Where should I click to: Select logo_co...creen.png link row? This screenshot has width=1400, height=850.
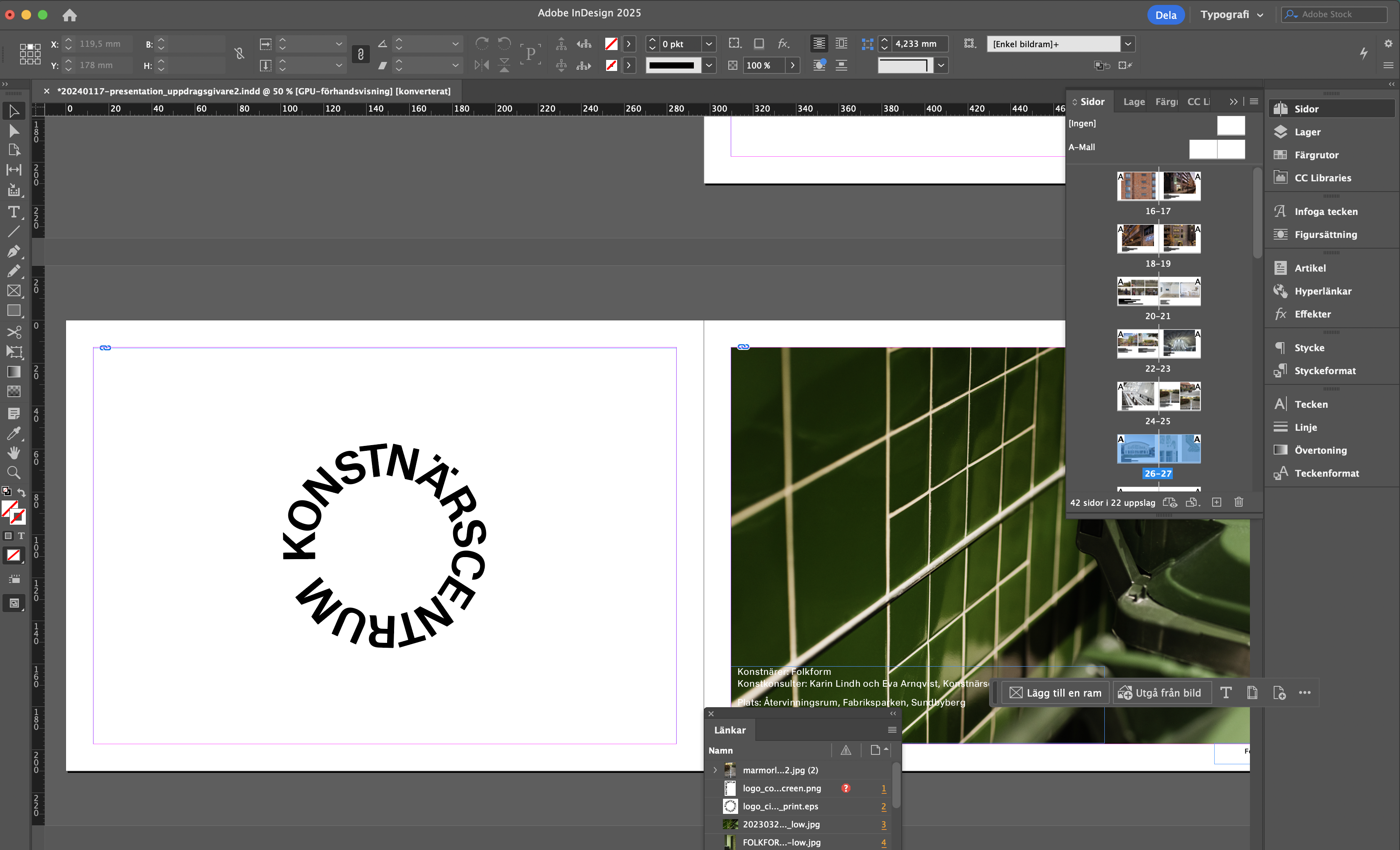point(798,788)
